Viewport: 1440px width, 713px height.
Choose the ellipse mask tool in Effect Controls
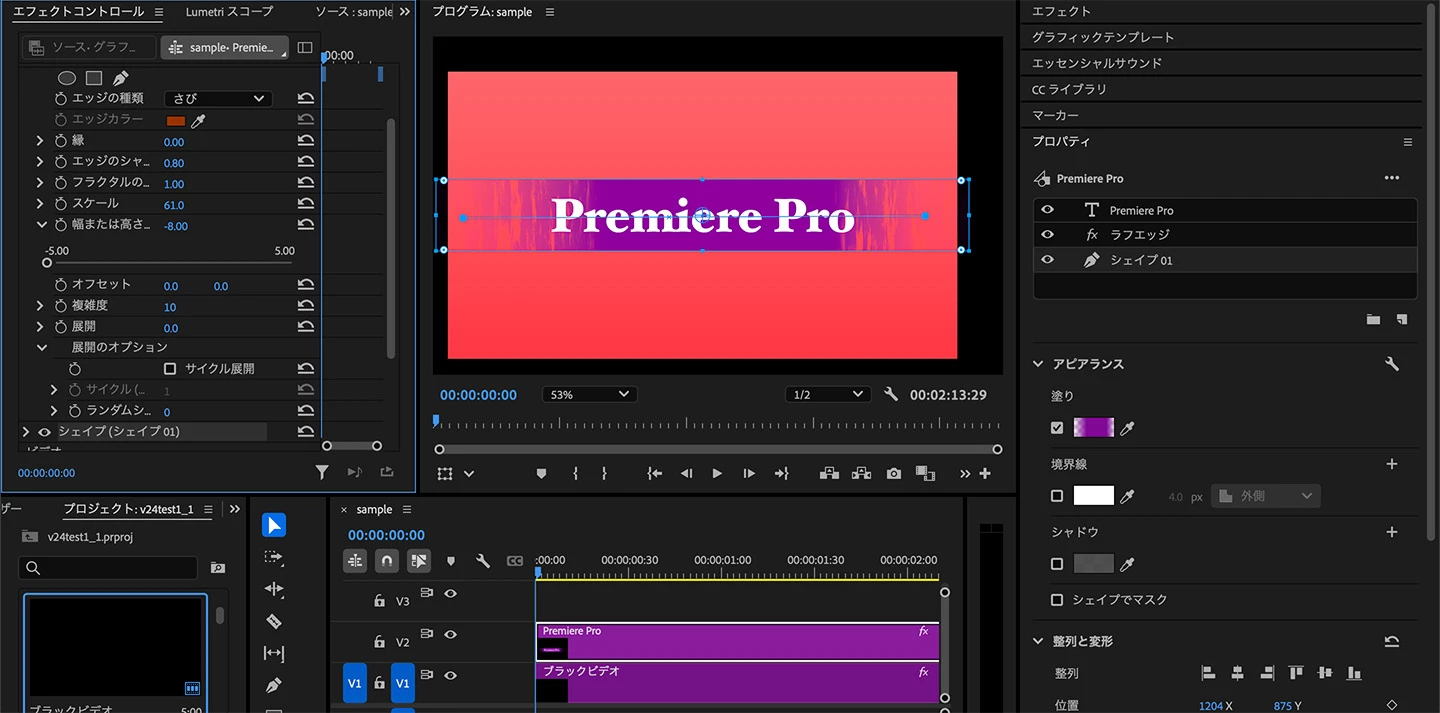[x=67, y=78]
